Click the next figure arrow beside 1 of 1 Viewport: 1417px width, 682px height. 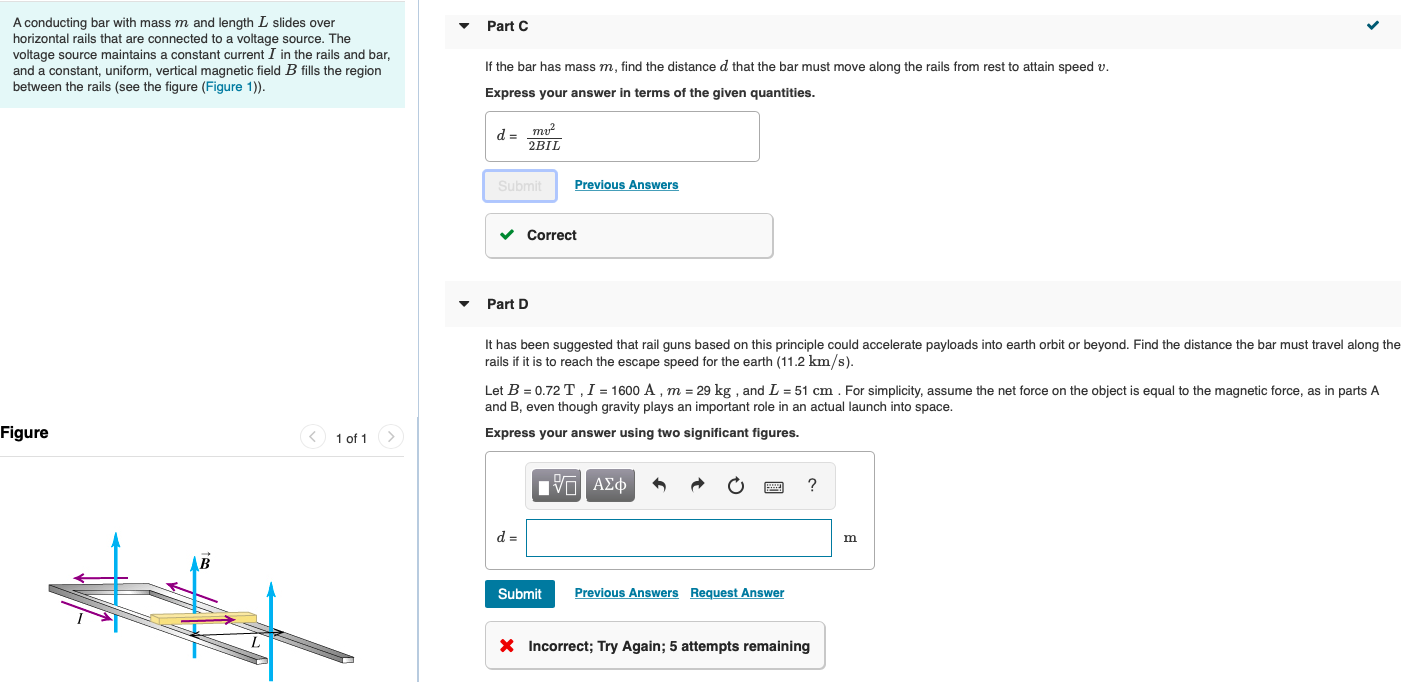tap(390, 436)
